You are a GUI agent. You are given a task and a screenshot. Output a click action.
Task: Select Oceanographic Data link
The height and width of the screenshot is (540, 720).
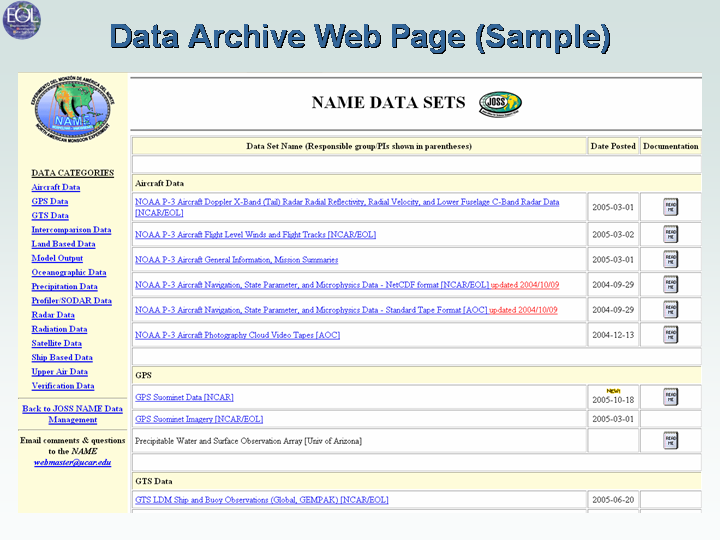tap(69, 273)
